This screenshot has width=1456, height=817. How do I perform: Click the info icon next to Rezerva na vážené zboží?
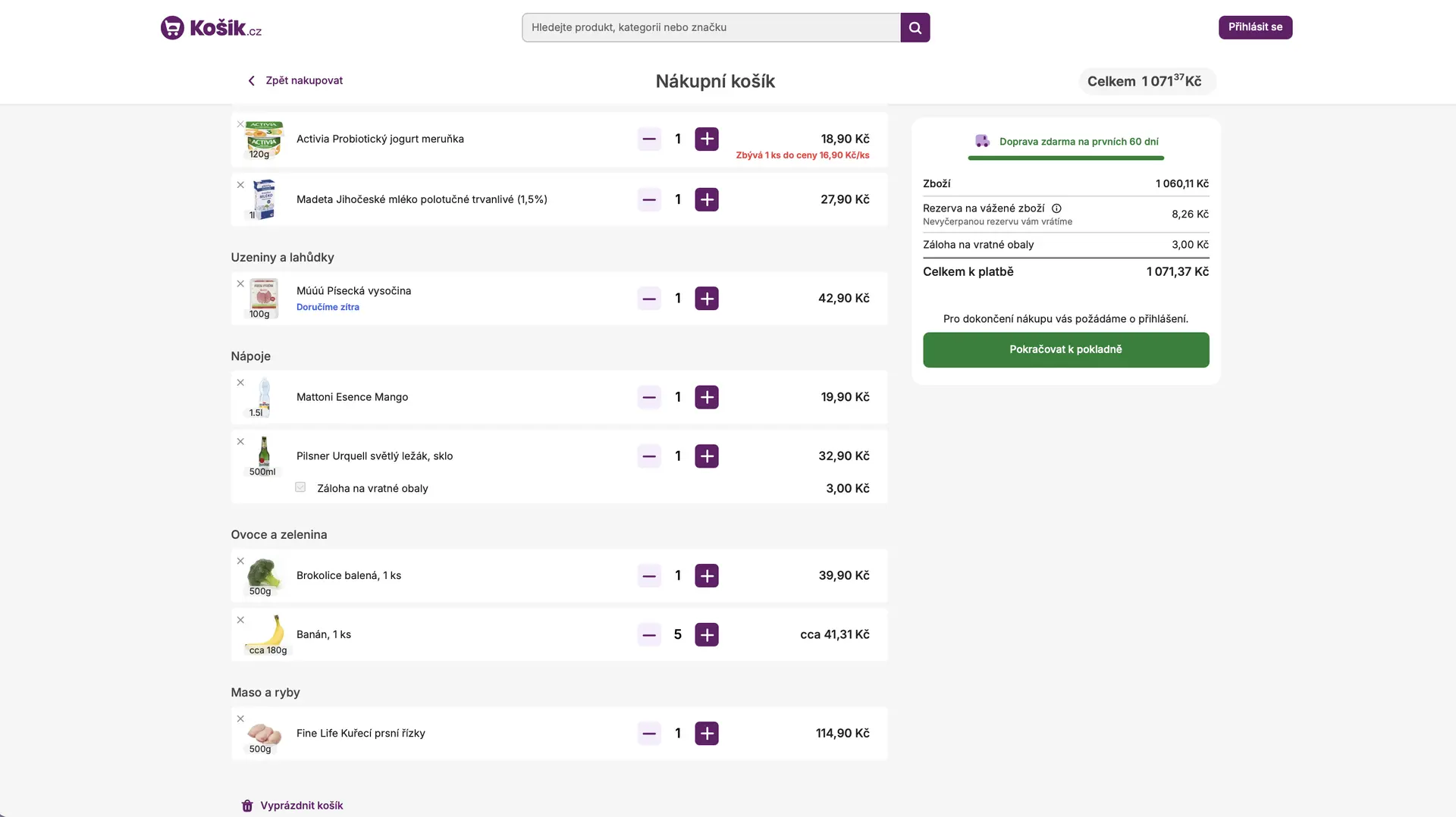(1056, 208)
